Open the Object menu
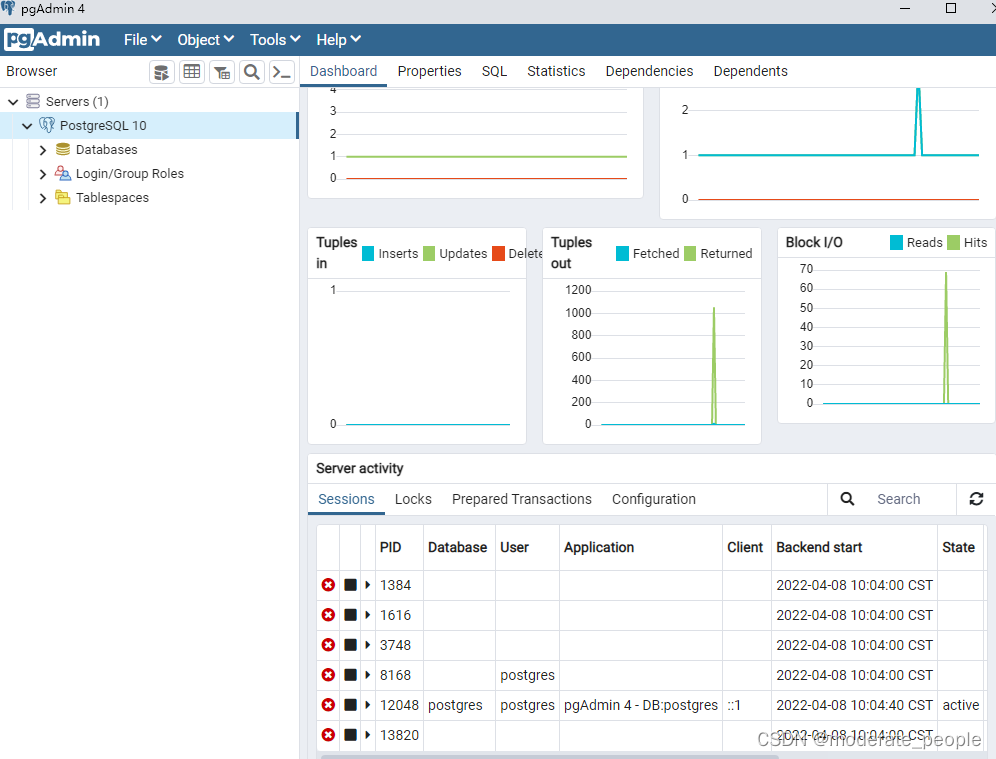Image resolution: width=996 pixels, height=759 pixels. tap(205, 39)
